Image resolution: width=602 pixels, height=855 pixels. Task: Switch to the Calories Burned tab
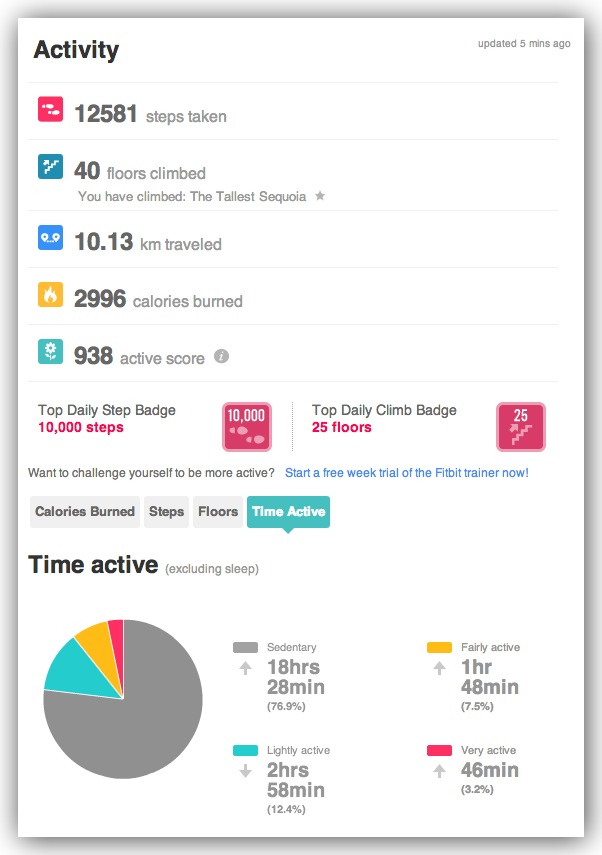click(85, 512)
